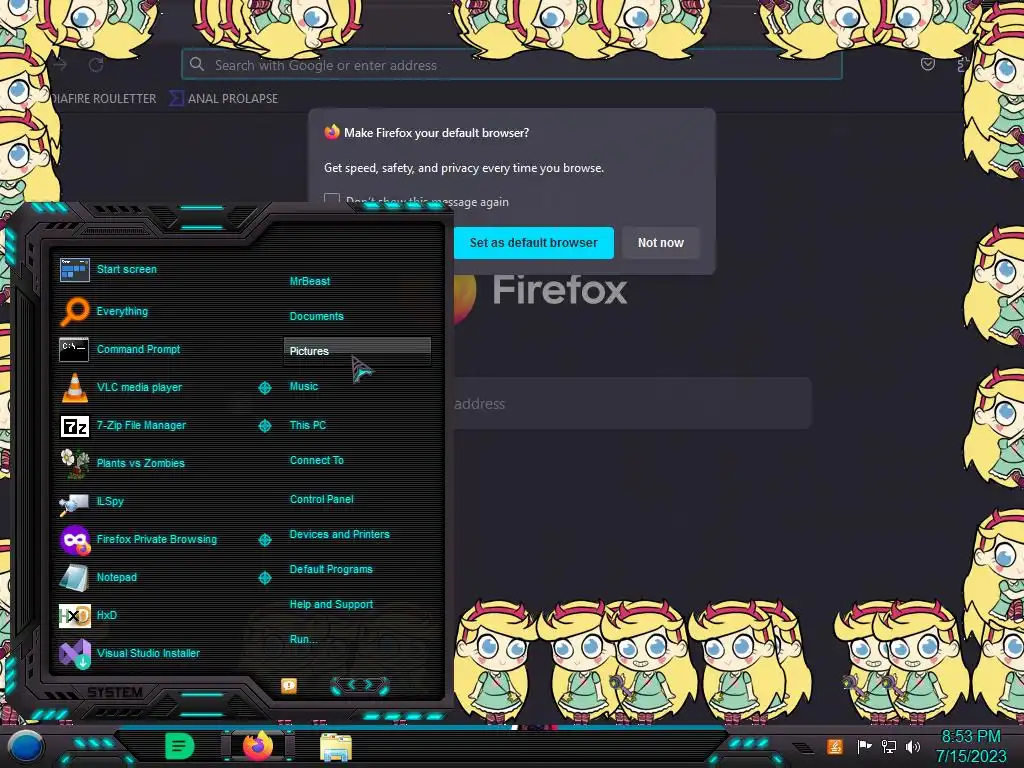This screenshot has width=1024, height=768.
Task: Click Run... entry
Action: pyautogui.click(x=304, y=639)
